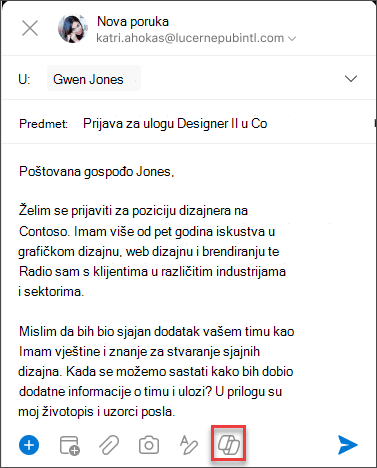The height and width of the screenshot is (468, 377).
Task: Click the greeting 'Poštovana gospođo Jones'
Action: coord(97,172)
